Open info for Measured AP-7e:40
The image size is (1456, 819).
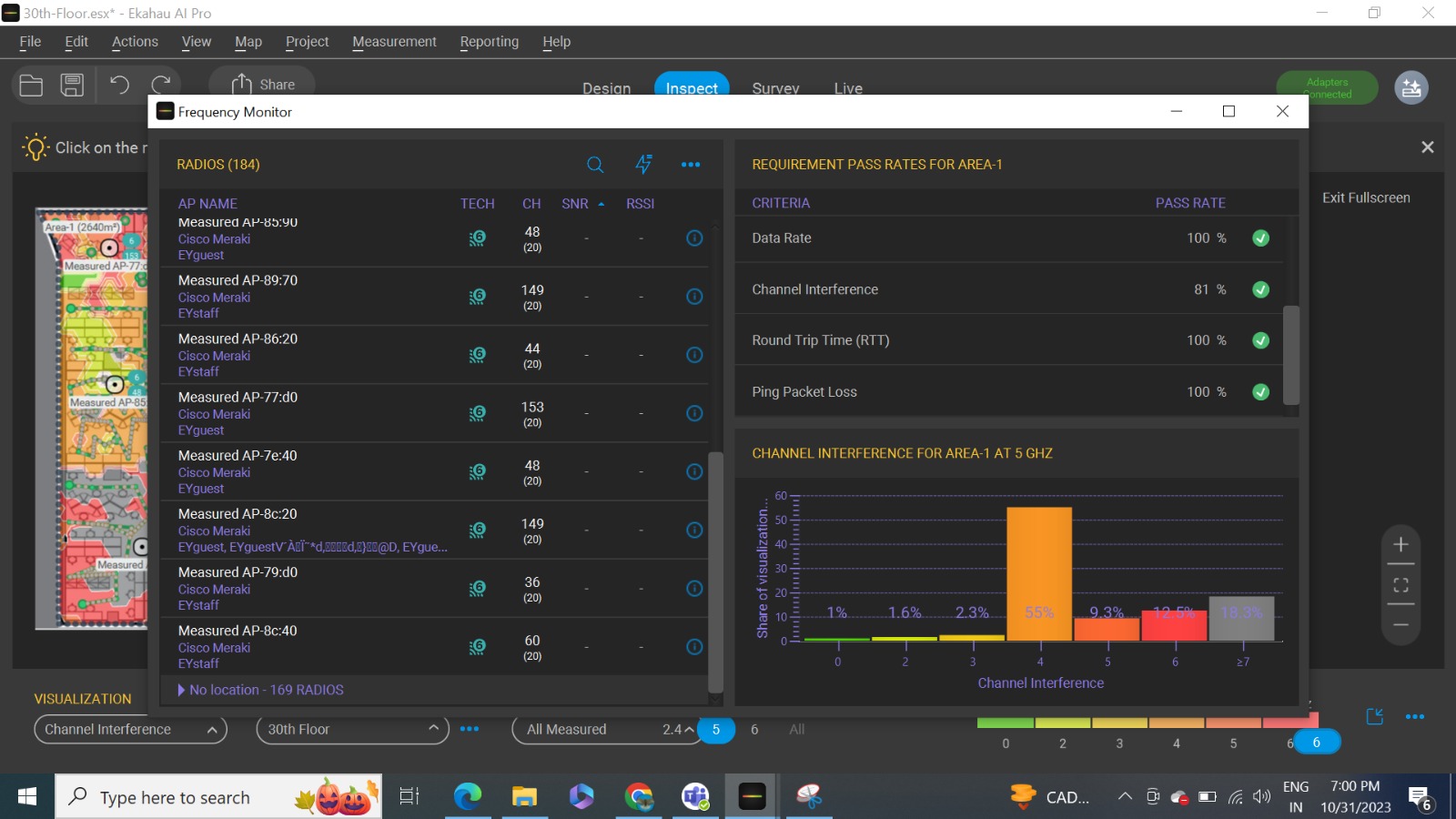tap(694, 471)
